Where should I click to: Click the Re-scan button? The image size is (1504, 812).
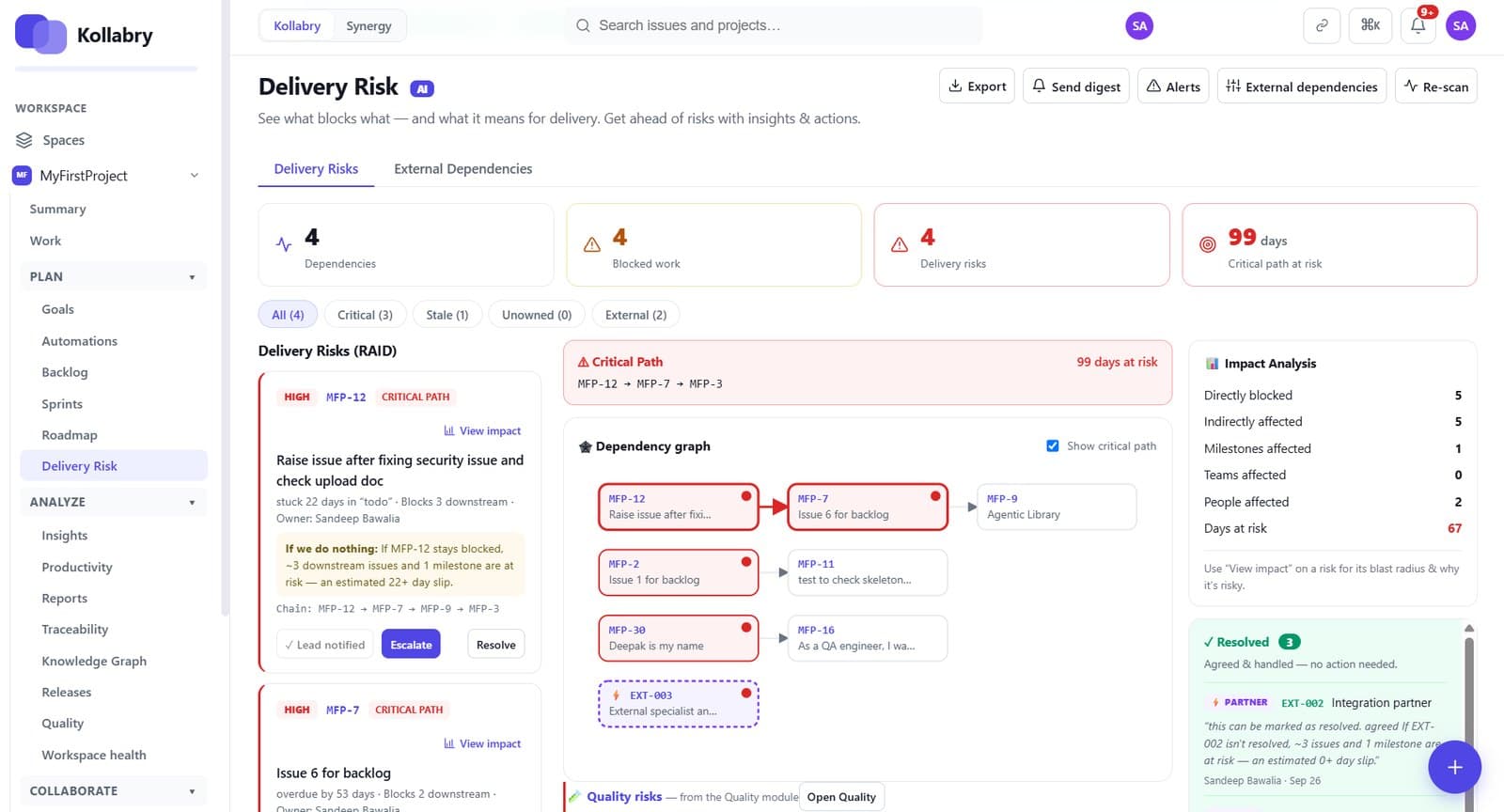pyautogui.click(x=1436, y=86)
